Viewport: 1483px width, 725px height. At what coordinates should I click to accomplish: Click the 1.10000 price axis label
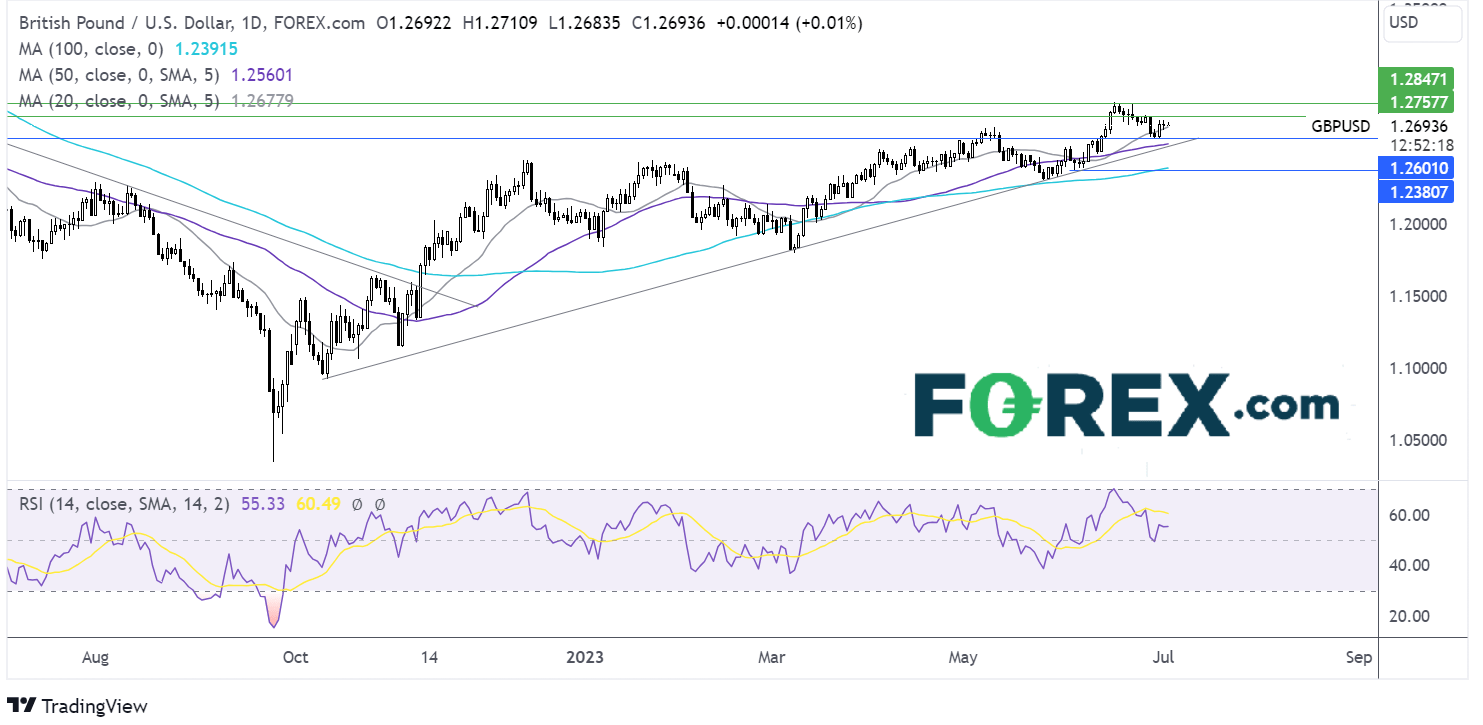1417,368
